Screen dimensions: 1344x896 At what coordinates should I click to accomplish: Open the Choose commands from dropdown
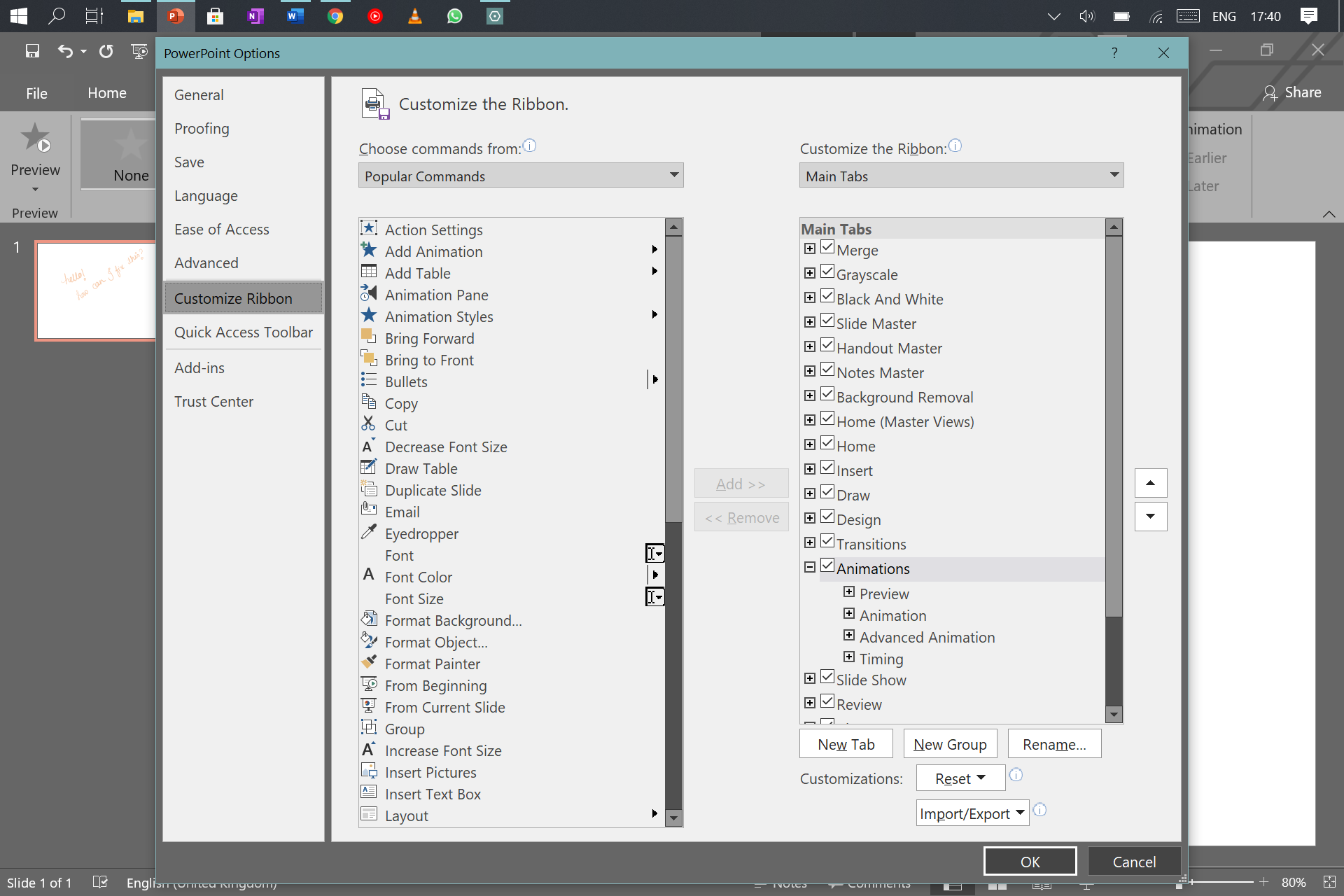tap(521, 176)
